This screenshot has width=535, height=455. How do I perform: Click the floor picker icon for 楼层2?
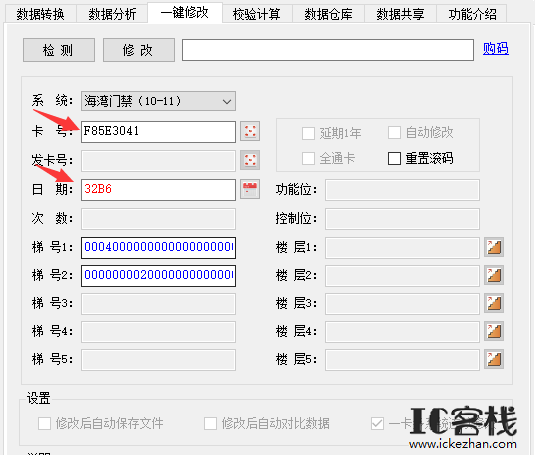[x=494, y=275]
